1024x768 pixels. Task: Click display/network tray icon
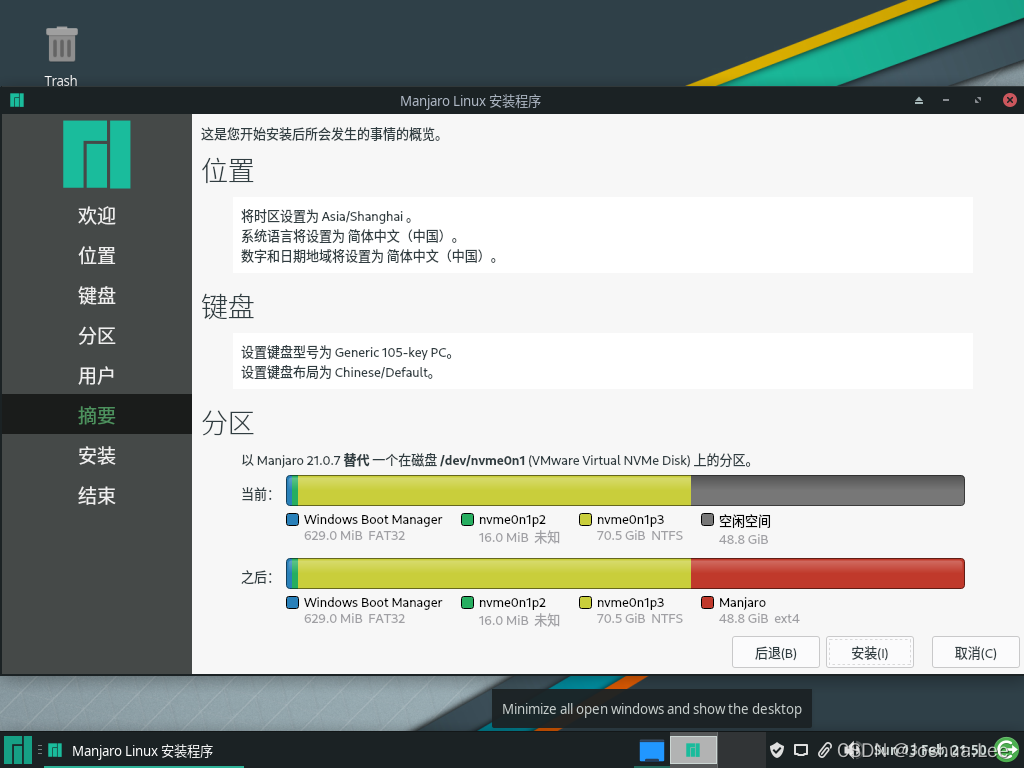click(x=801, y=750)
